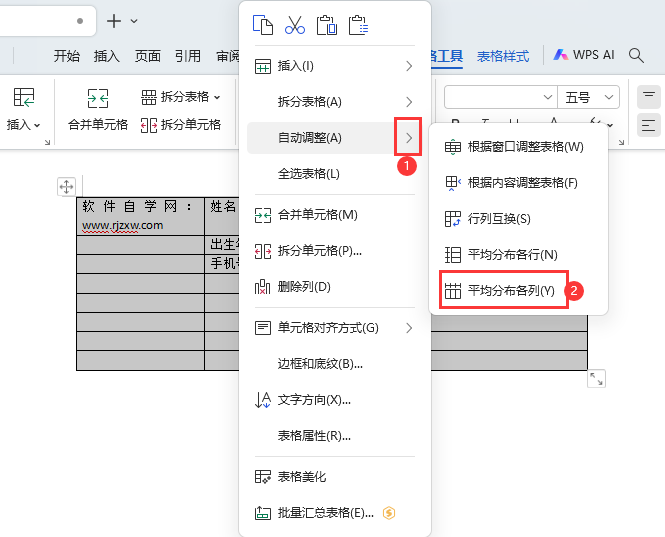Click the ribbon 合并单元格 button
Viewport: 665px width, 537px height.
click(x=98, y=110)
